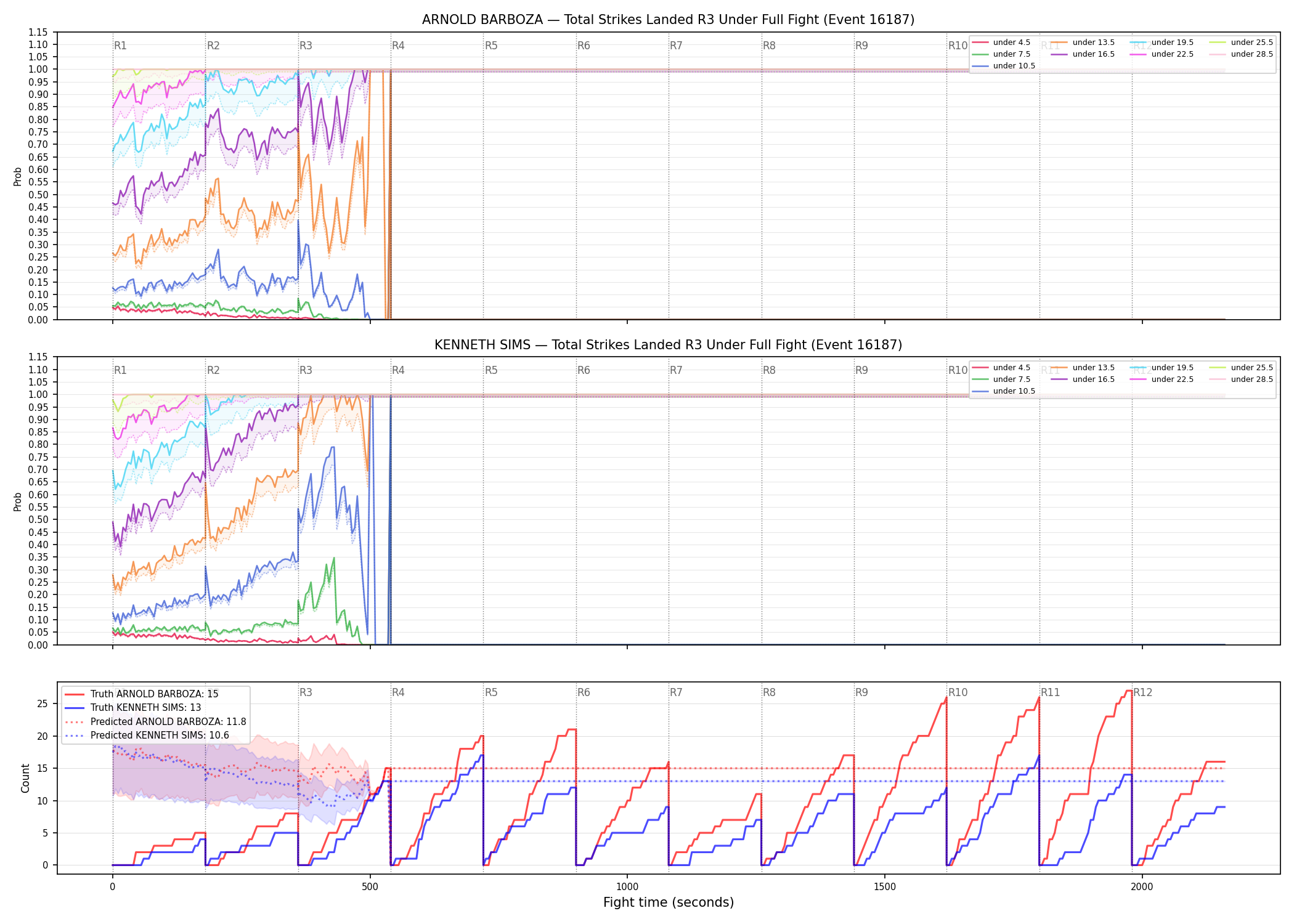Click the R2 label in the Kenneth Sims chart
Image resolution: width=1294 pixels, height=924 pixels.
[x=213, y=370]
